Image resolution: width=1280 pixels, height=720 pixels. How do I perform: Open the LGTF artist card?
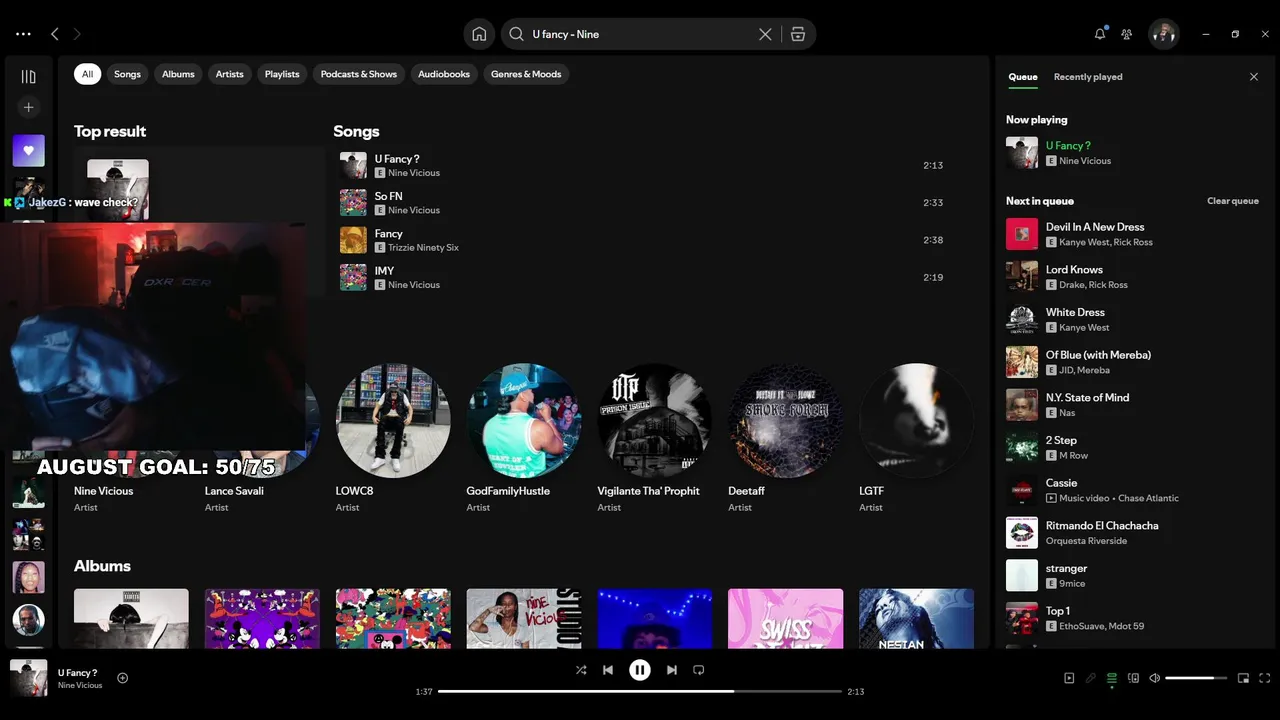pyautogui.click(x=916, y=440)
